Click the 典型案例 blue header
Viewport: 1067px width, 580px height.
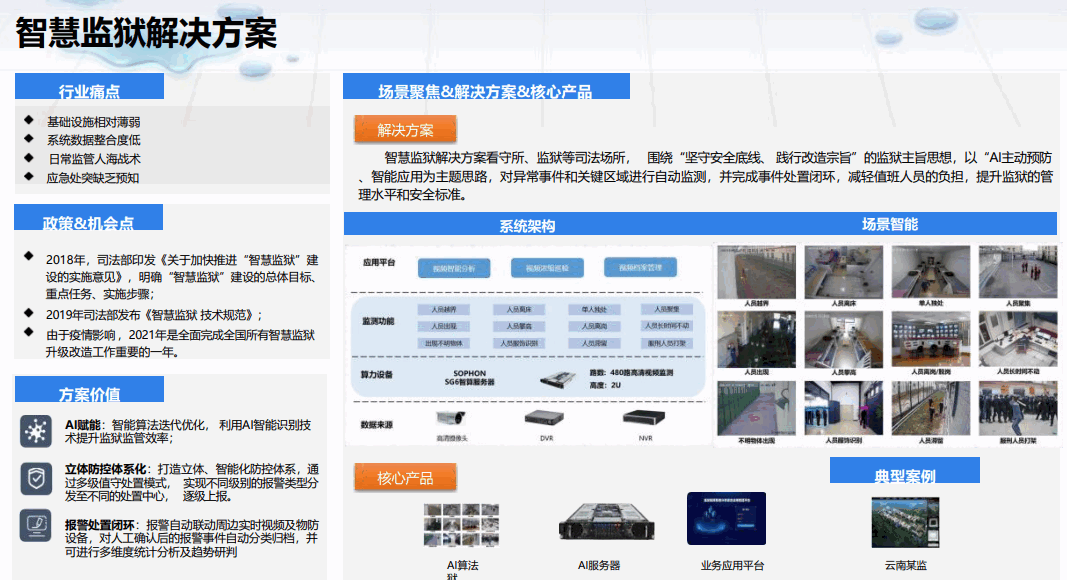click(904, 474)
